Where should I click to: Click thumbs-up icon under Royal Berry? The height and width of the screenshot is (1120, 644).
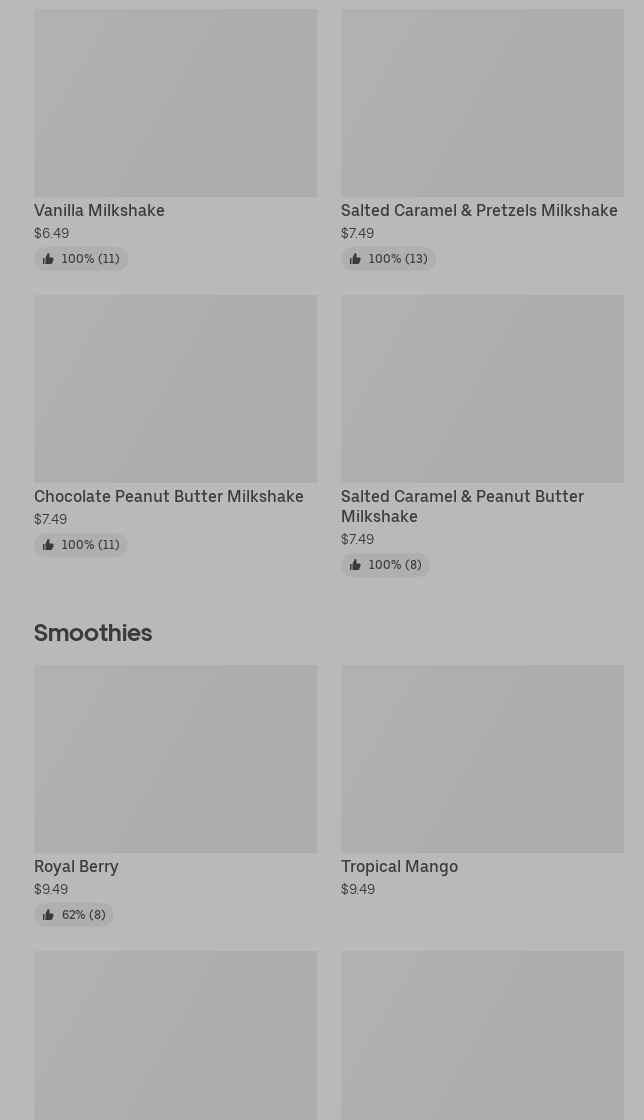(48, 915)
